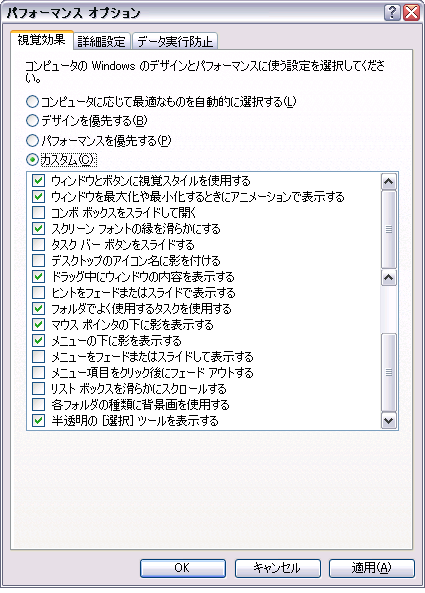Click the list's bottom scroll down arrow
Image resolution: width=425 pixels, height=593 pixels.
(389, 421)
